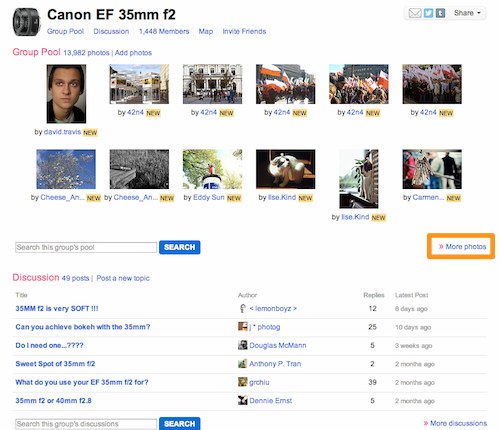Open the plaza facade photo by 42n4

click(x=212, y=84)
